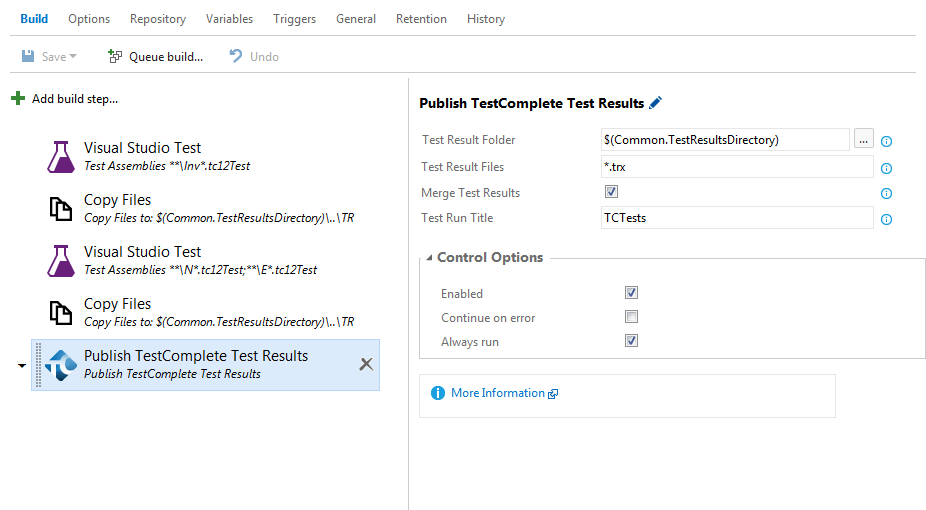Open the More Information link

pos(498,393)
